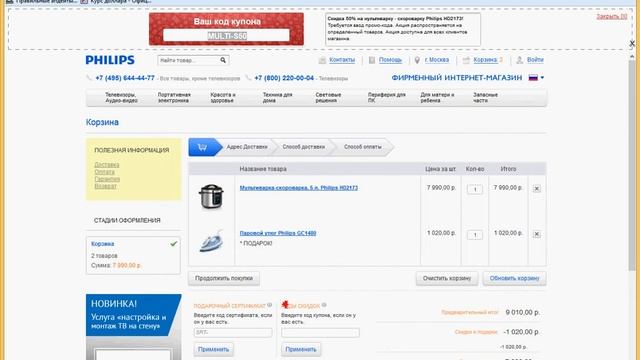640x360 pixels.
Task: Click the Обновить корзину button
Action: [x=514, y=278]
